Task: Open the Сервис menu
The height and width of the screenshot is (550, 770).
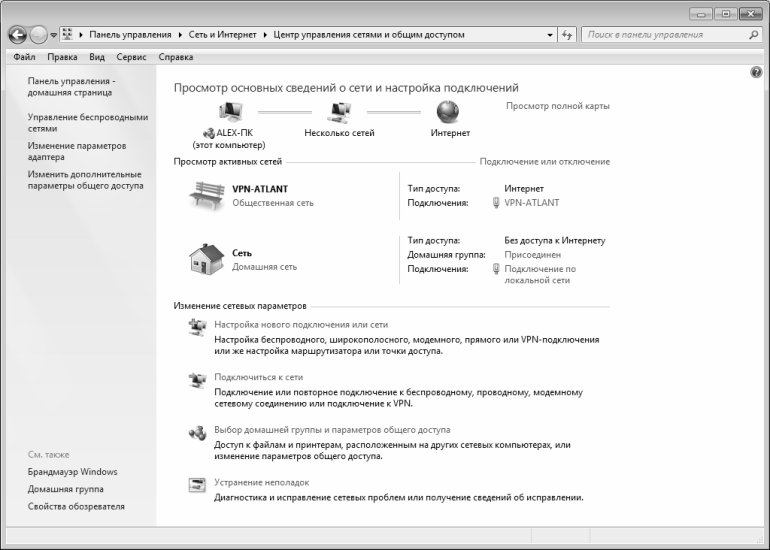Action: pos(131,57)
